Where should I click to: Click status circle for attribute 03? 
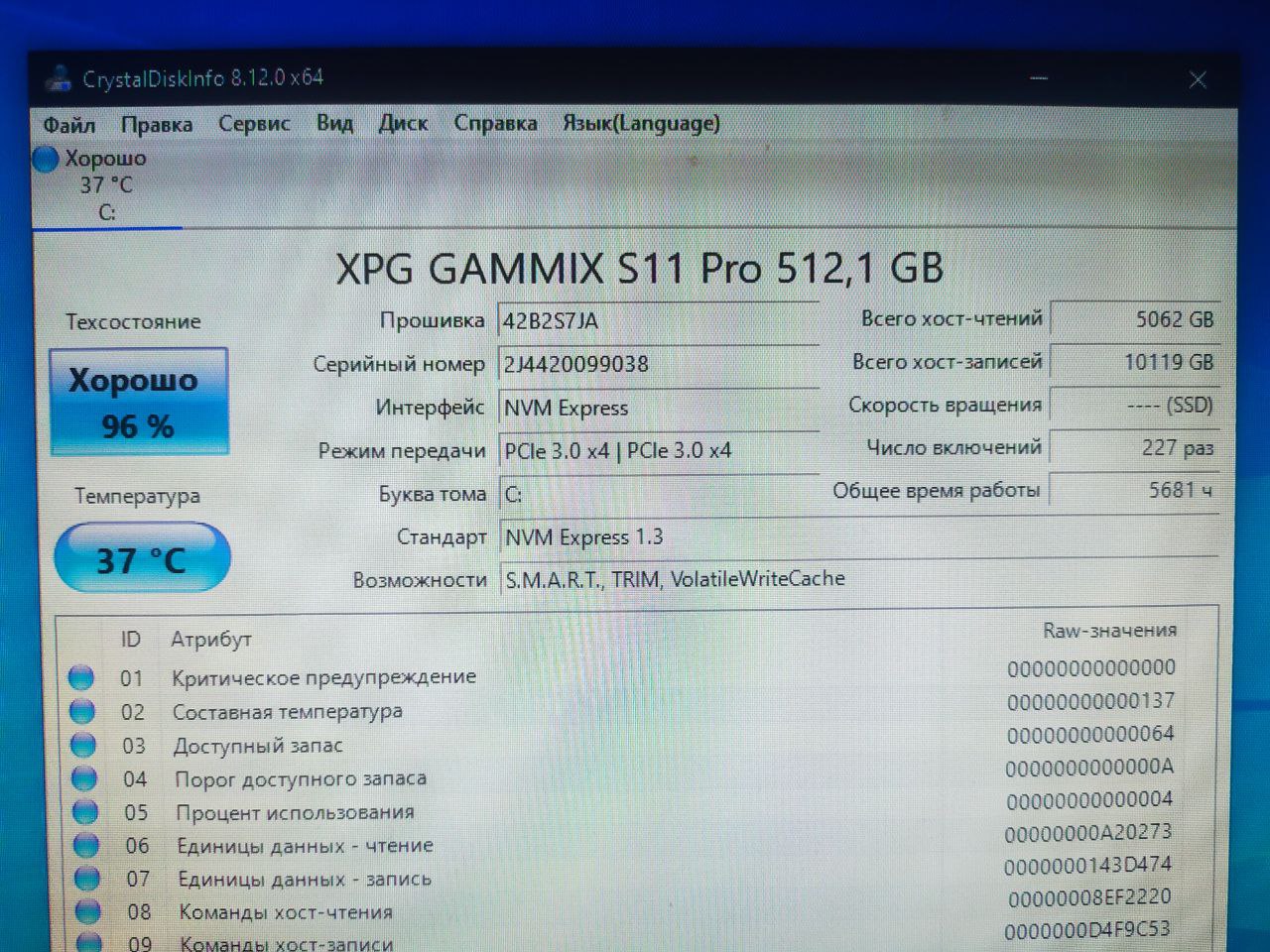point(84,745)
